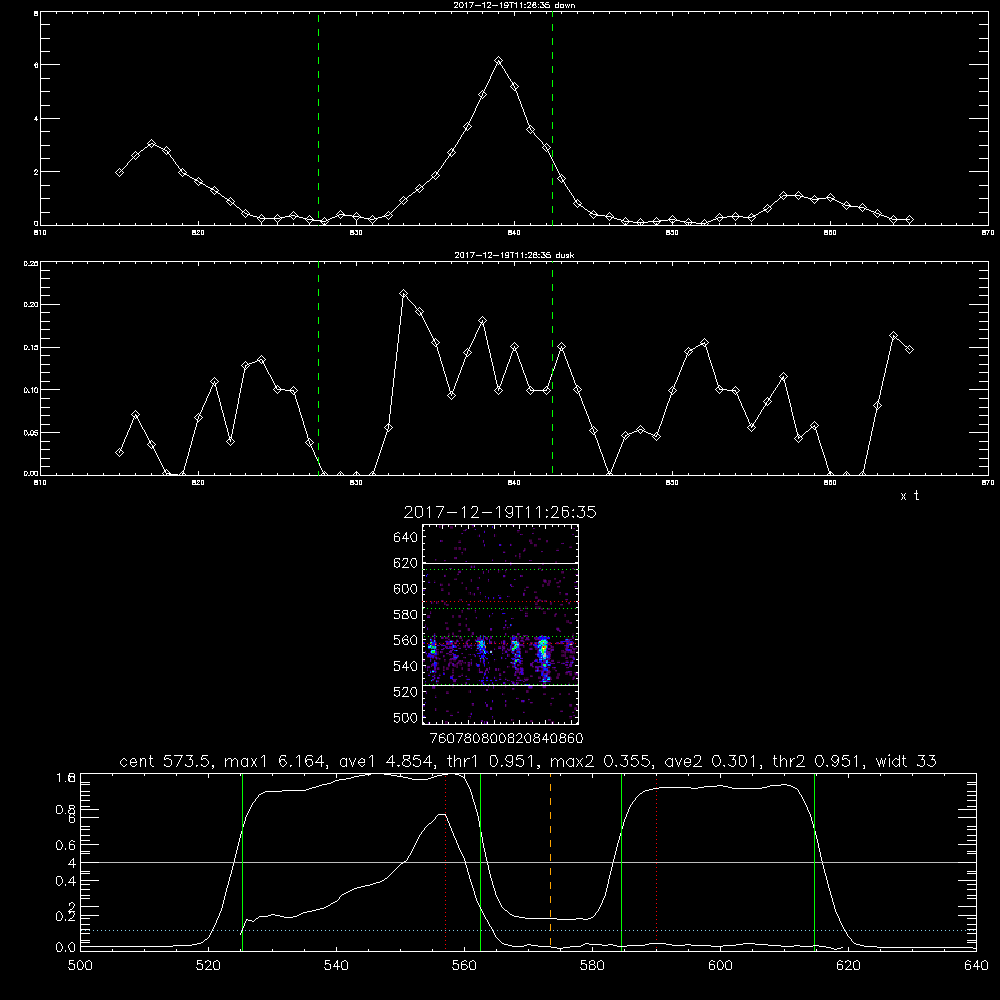Click the '580' x-axis label of bottom plot
Screen dimensions: 1000x1000
coord(592,965)
